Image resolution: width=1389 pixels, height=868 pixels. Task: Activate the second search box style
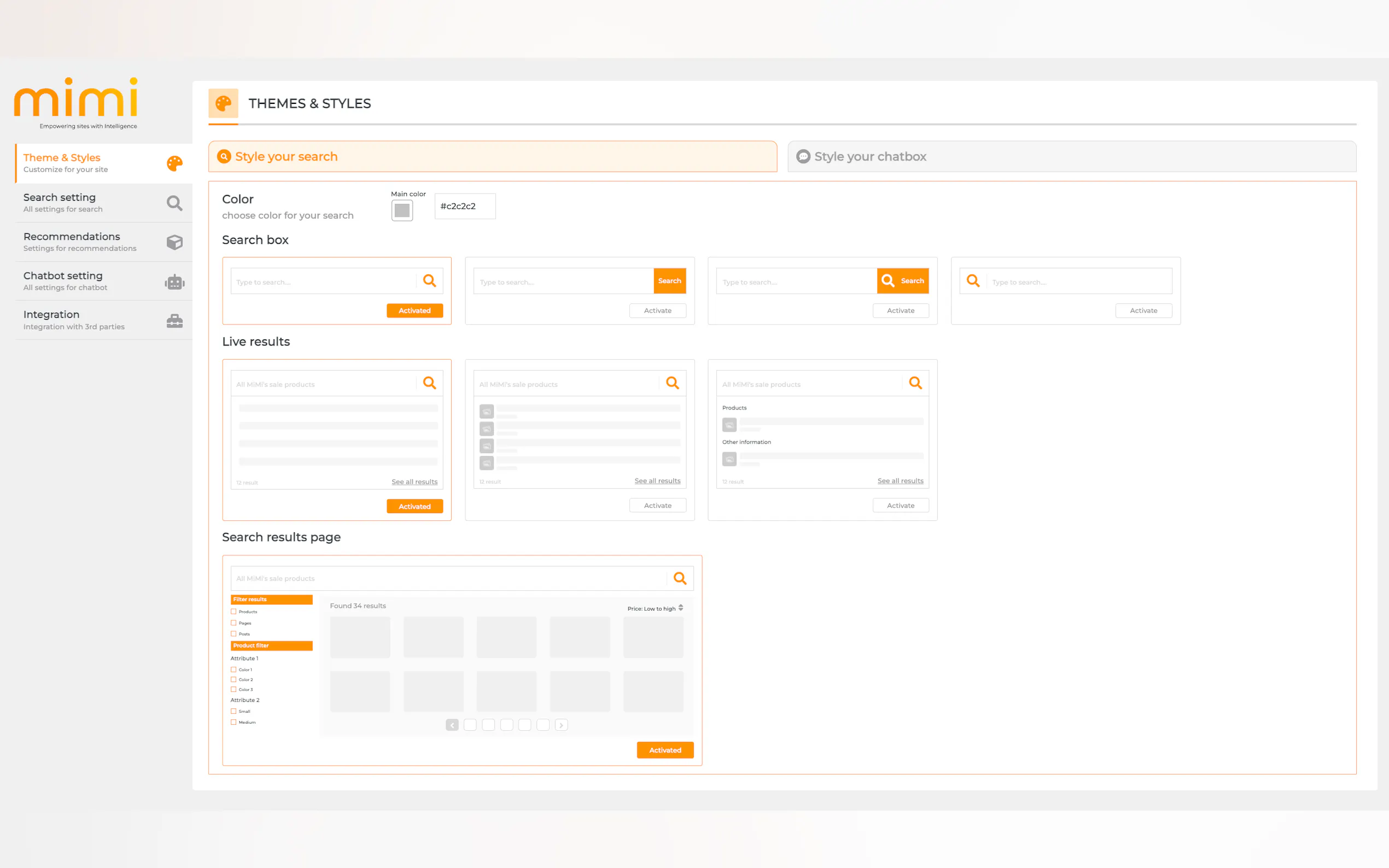(x=657, y=310)
